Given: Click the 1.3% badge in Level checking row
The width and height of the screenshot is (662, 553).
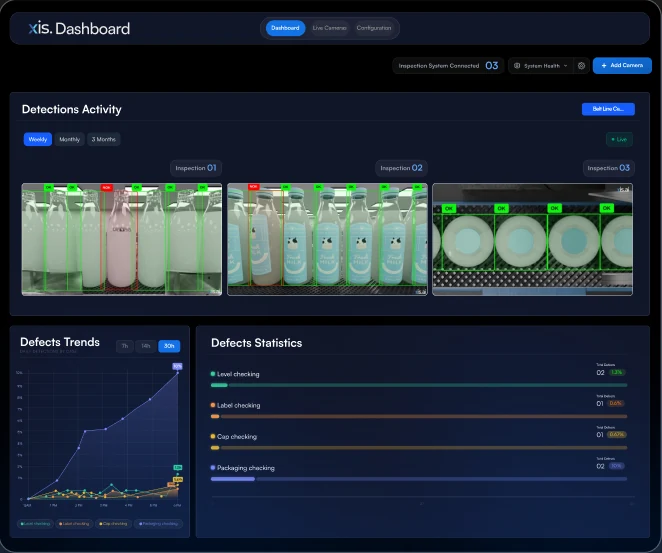Looking at the screenshot, I should click(616, 372).
